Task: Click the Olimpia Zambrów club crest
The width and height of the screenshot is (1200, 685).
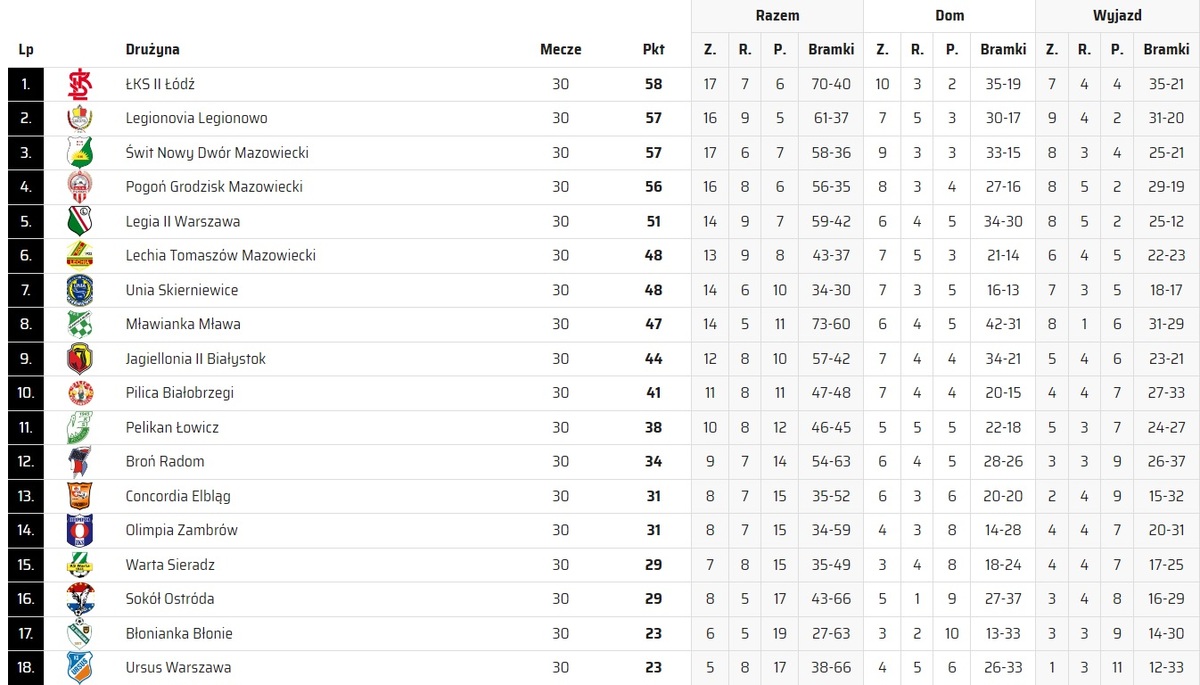Action: coord(80,530)
